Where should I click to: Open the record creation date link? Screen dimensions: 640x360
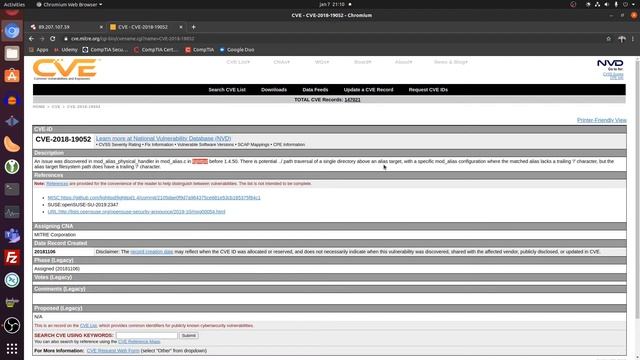(x=151, y=252)
